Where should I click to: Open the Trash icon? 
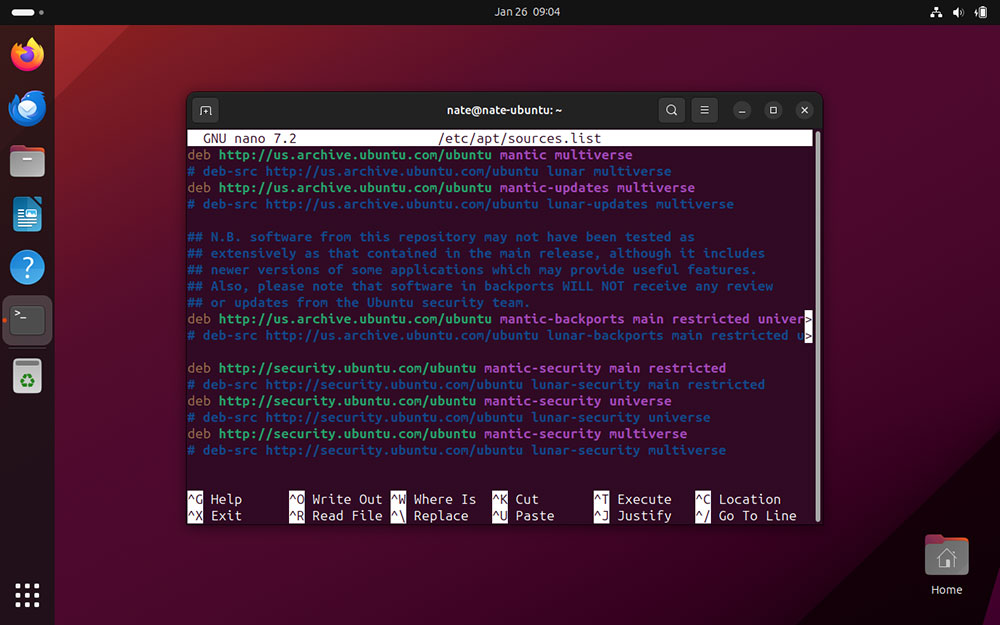[x=27, y=375]
